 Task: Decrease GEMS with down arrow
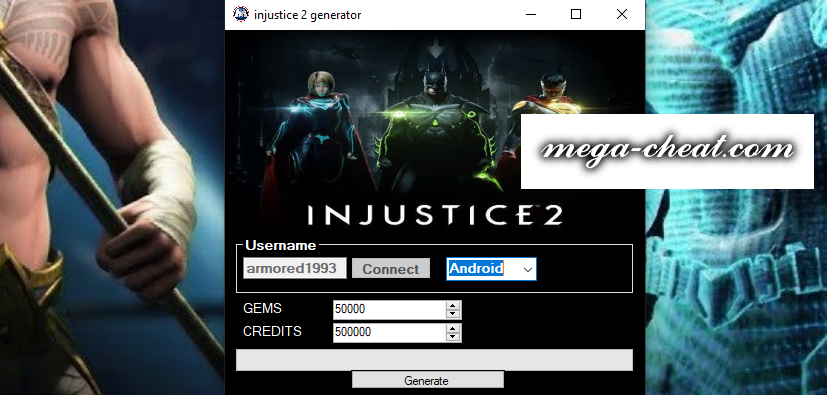tap(453, 314)
